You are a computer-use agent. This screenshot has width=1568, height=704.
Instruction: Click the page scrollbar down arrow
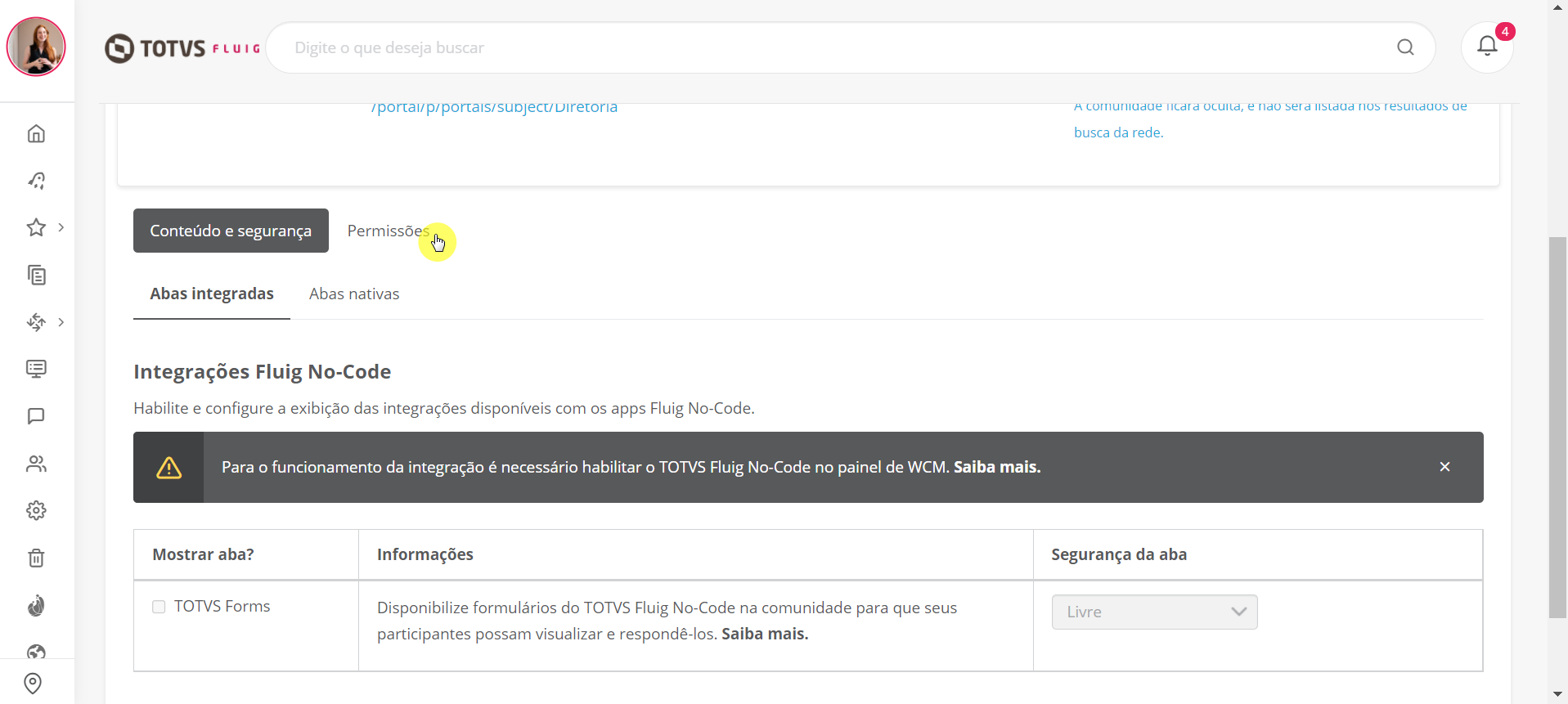(1557, 695)
